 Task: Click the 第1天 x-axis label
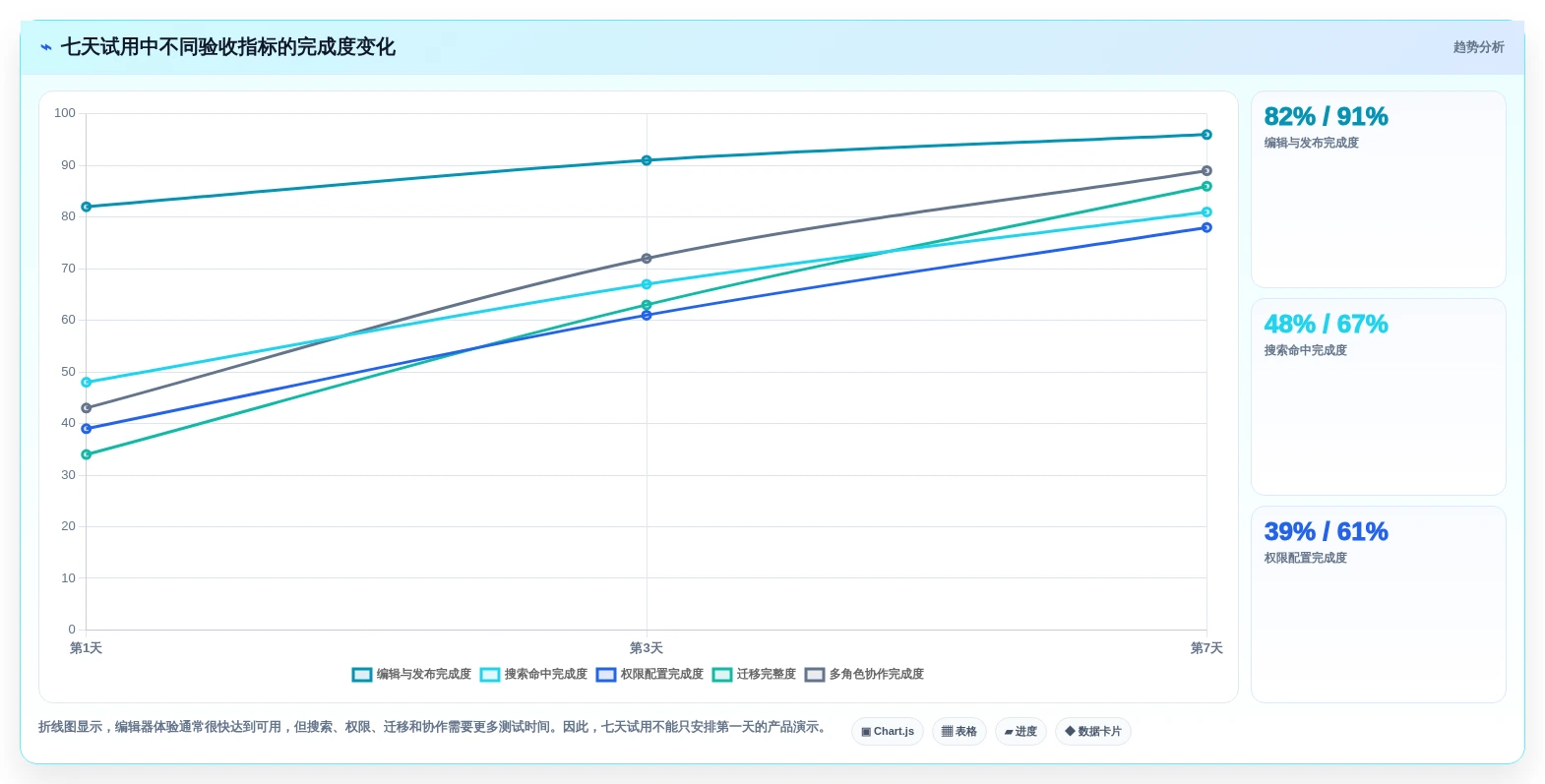87,648
